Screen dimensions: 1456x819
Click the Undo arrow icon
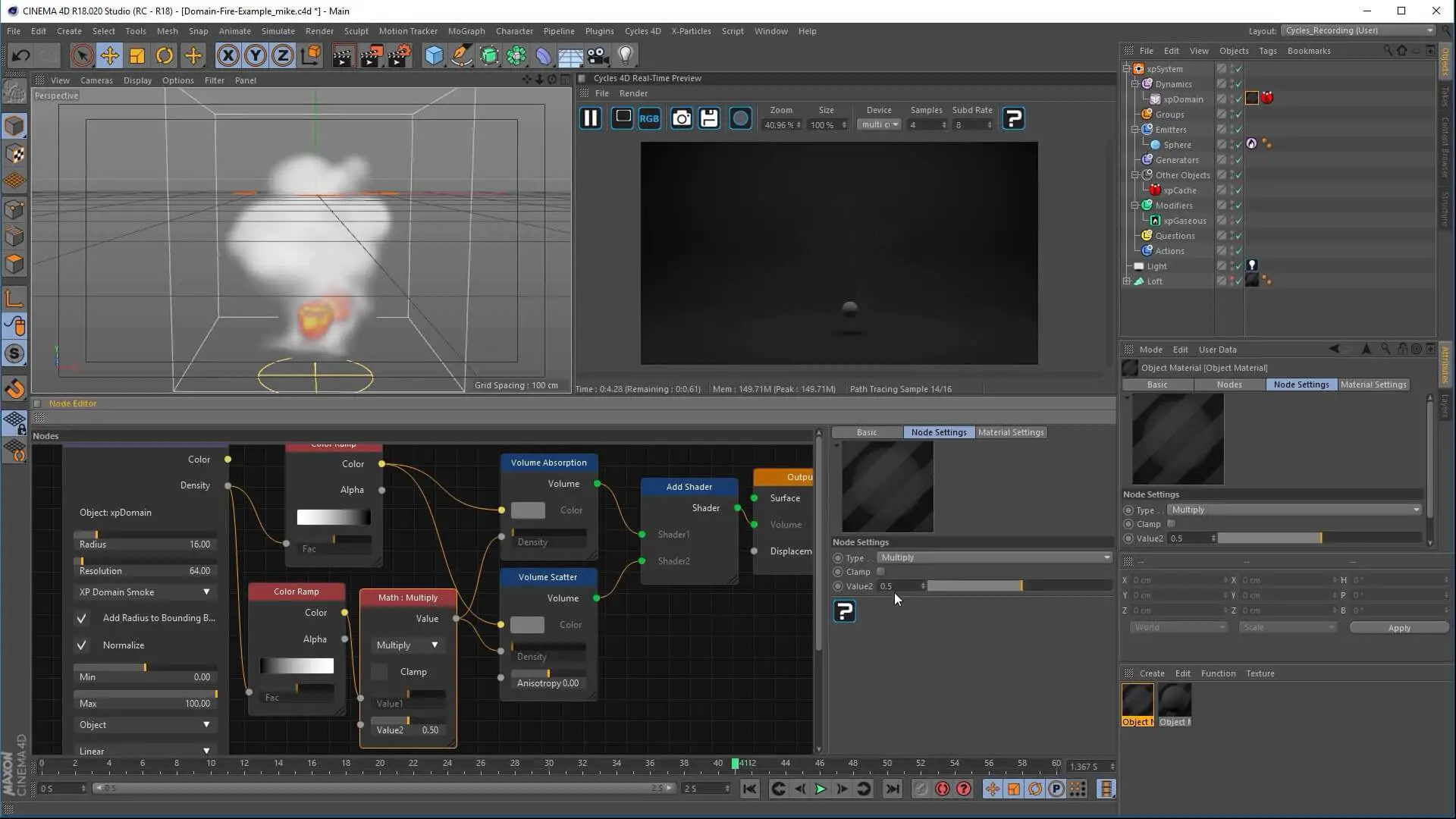(x=20, y=55)
